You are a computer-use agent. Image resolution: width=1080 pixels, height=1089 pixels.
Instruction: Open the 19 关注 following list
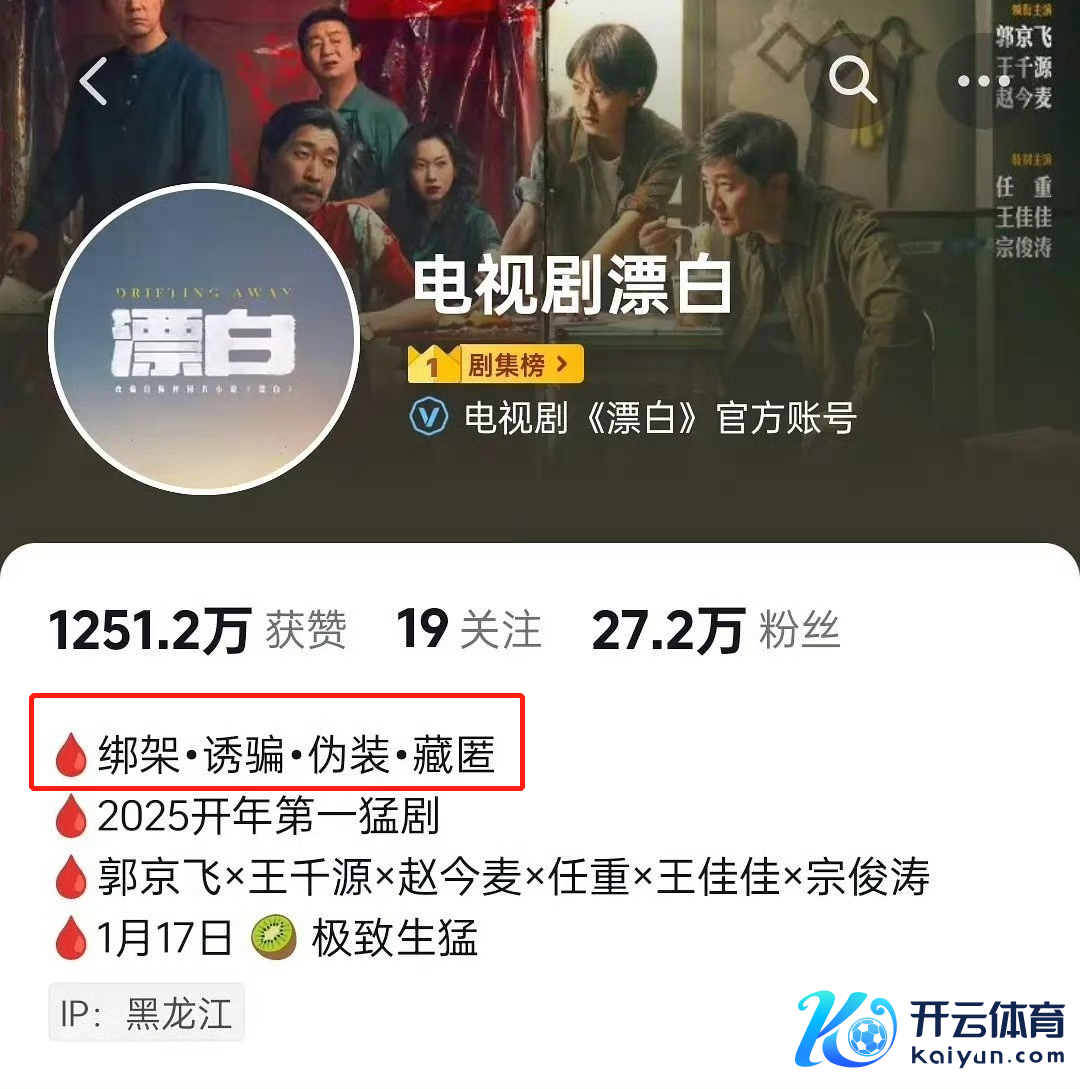(x=469, y=630)
